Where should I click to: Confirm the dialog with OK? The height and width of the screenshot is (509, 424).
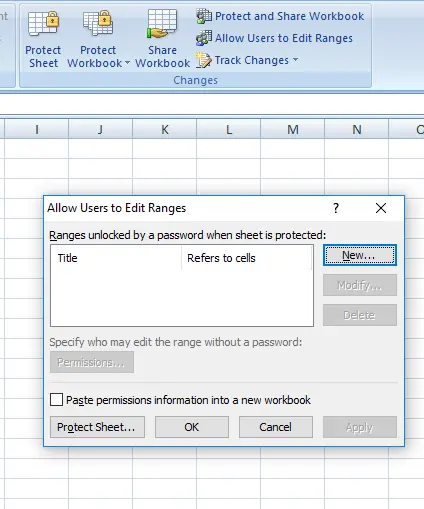click(x=192, y=427)
